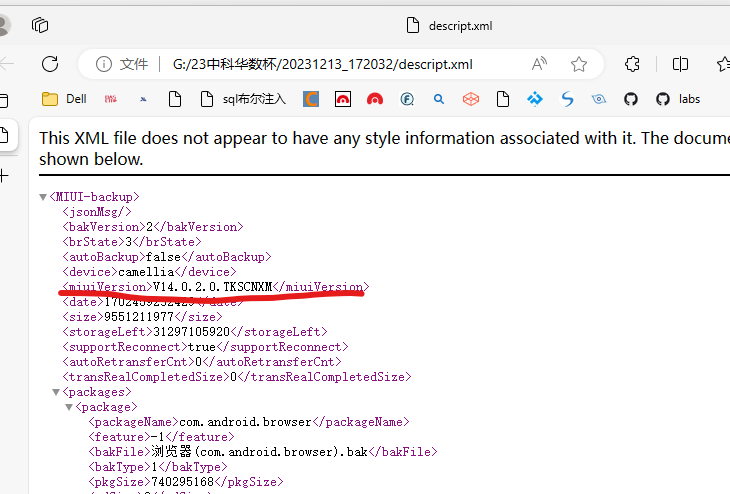The width and height of the screenshot is (730, 494).
Task: Click the transRealCompletedSize line
Action: click(237, 377)
